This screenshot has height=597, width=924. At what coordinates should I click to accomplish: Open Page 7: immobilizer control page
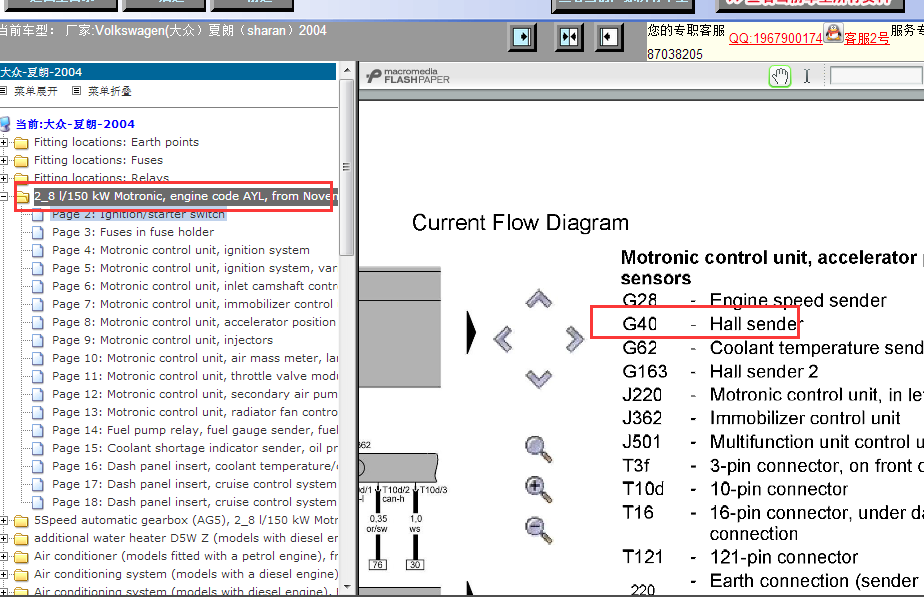(192, 304)
